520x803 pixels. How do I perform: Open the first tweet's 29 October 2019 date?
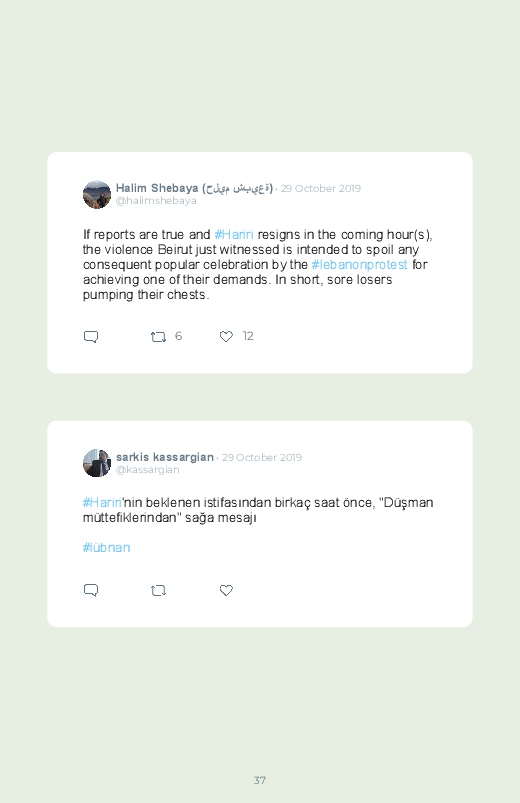[x=321, y=188]
